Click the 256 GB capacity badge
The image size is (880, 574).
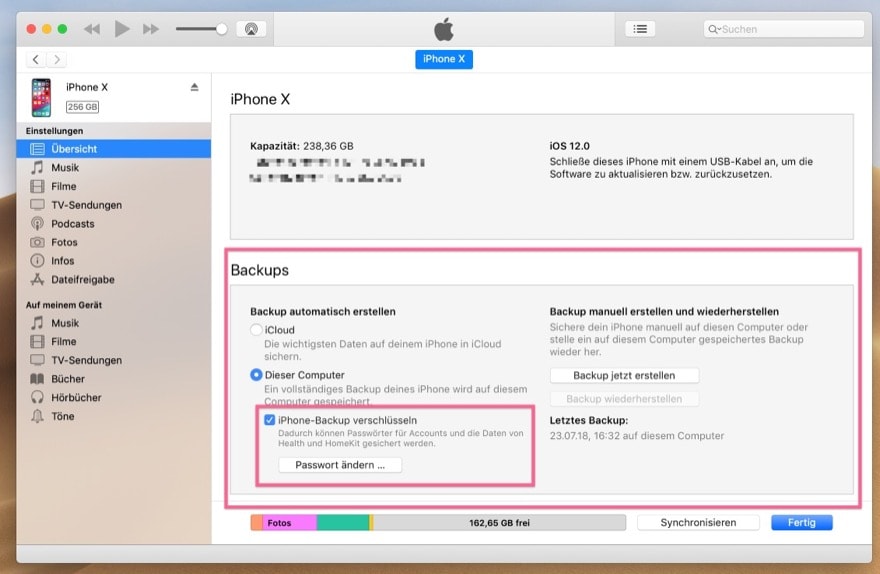tap(82, 107)
